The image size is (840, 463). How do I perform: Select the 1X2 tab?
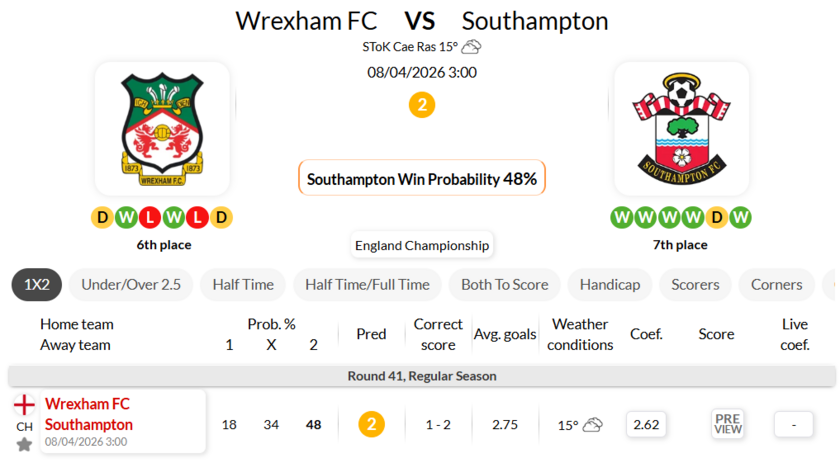[x=37, y=285]
